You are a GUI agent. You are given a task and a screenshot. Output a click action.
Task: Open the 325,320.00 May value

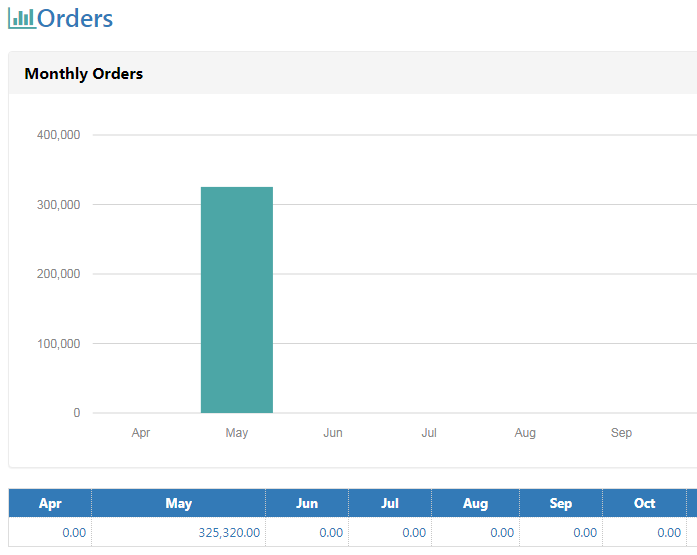(x=229, y=533)
